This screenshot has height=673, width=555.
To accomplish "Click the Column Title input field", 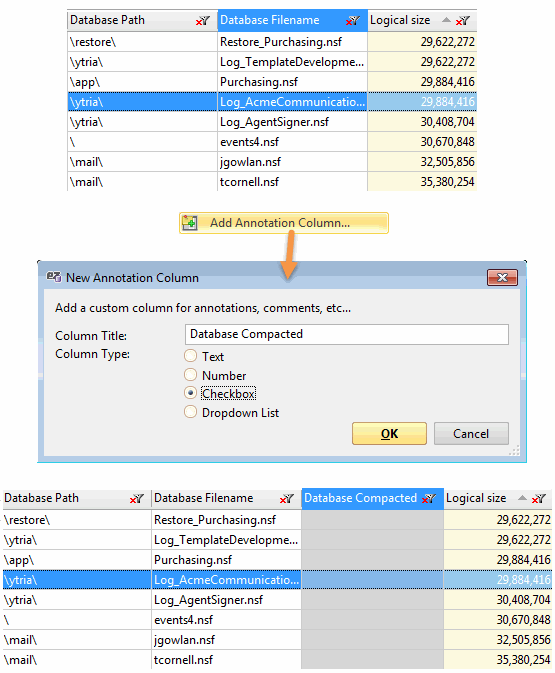I will 347,334.
